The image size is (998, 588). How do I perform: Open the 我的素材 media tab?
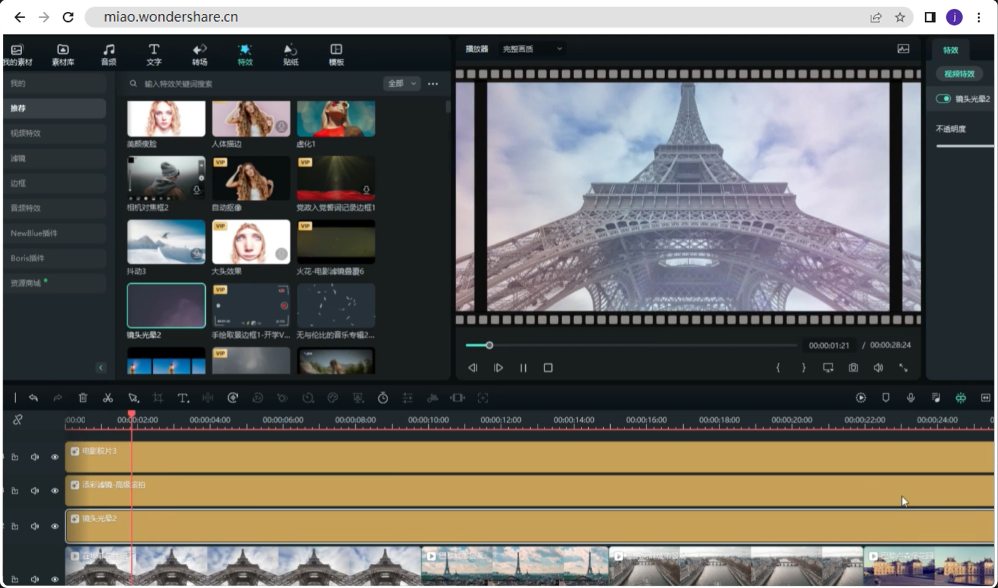(17, 55)
